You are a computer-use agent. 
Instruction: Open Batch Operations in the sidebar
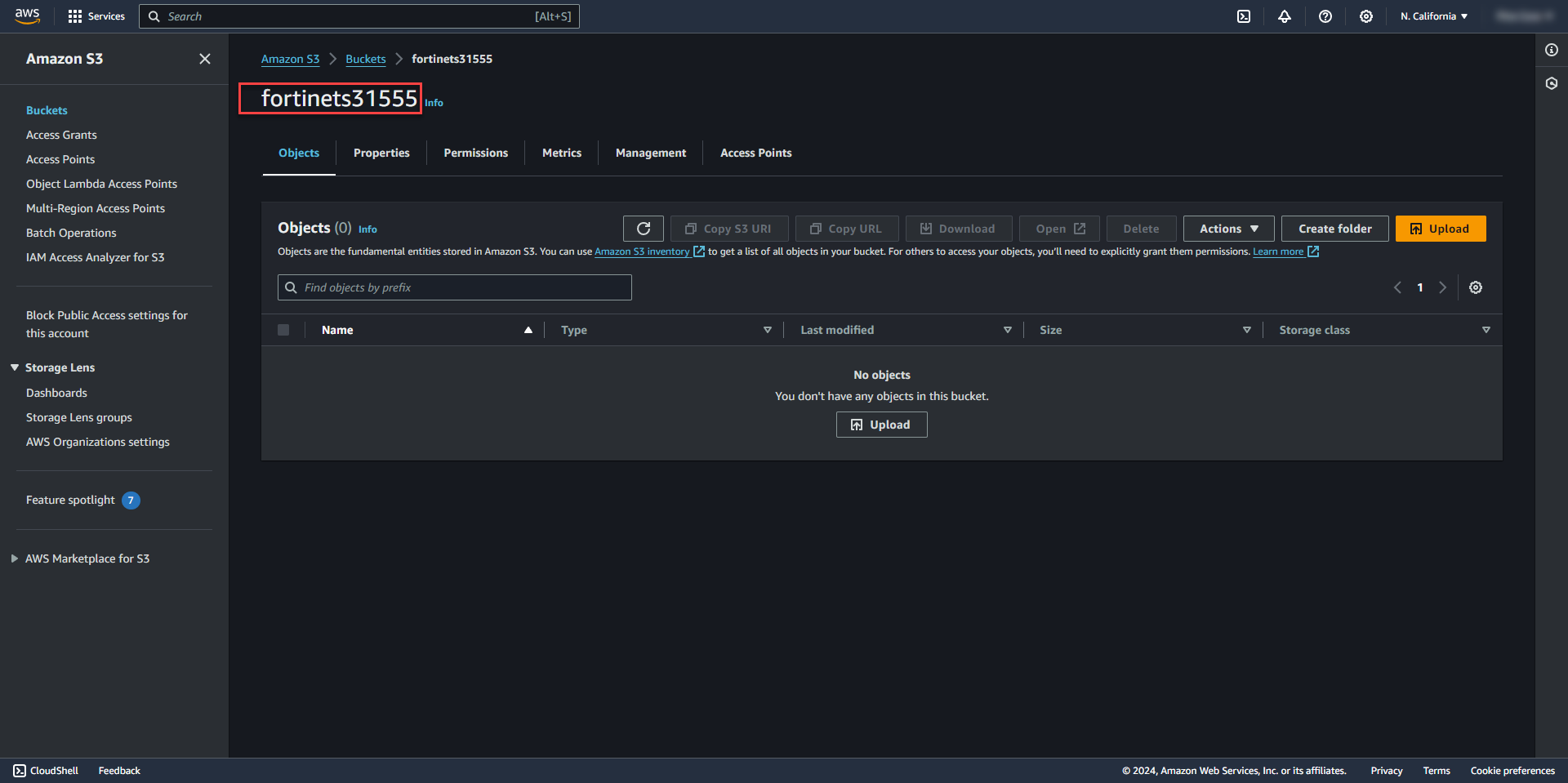tap(71, 233)
